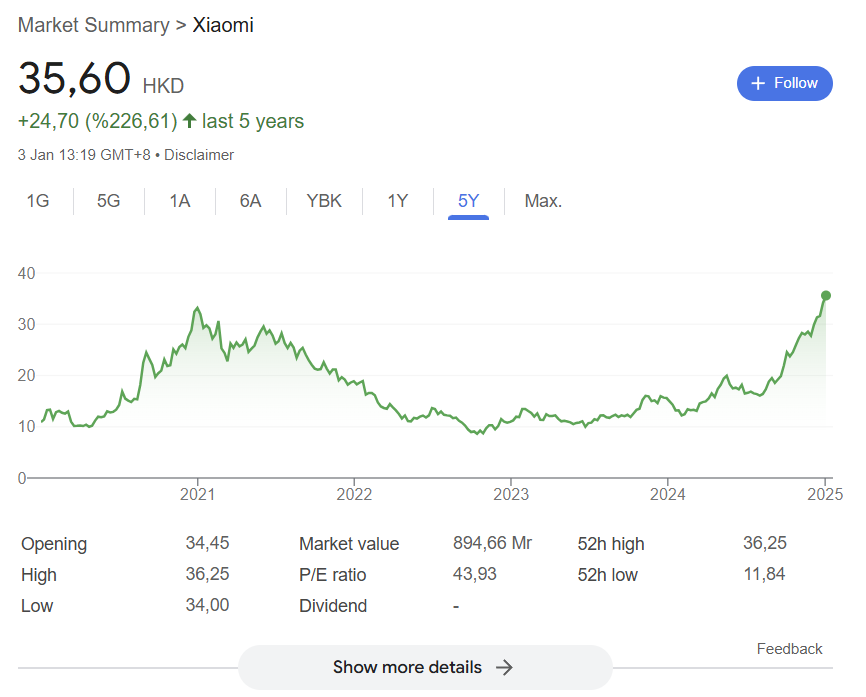Click the P/E ratio value 43,93
The height and width of the screenshot is (697, 866).
pos(474,574)
